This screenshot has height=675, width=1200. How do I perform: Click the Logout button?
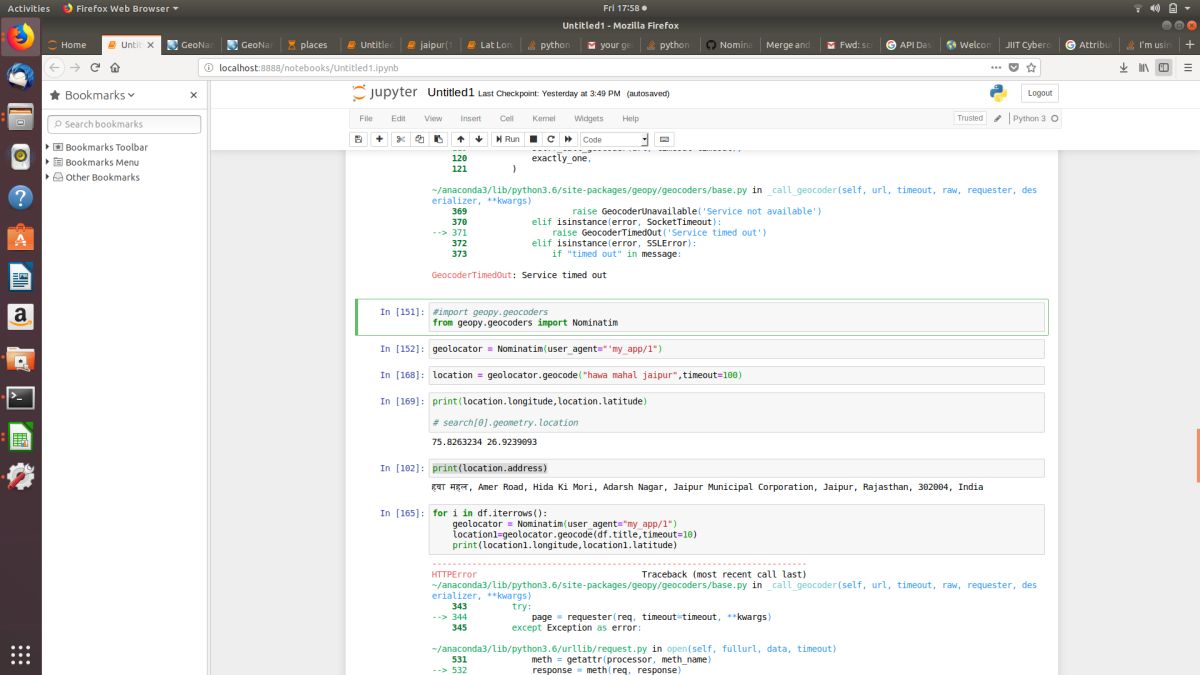tap(1040, 92)
